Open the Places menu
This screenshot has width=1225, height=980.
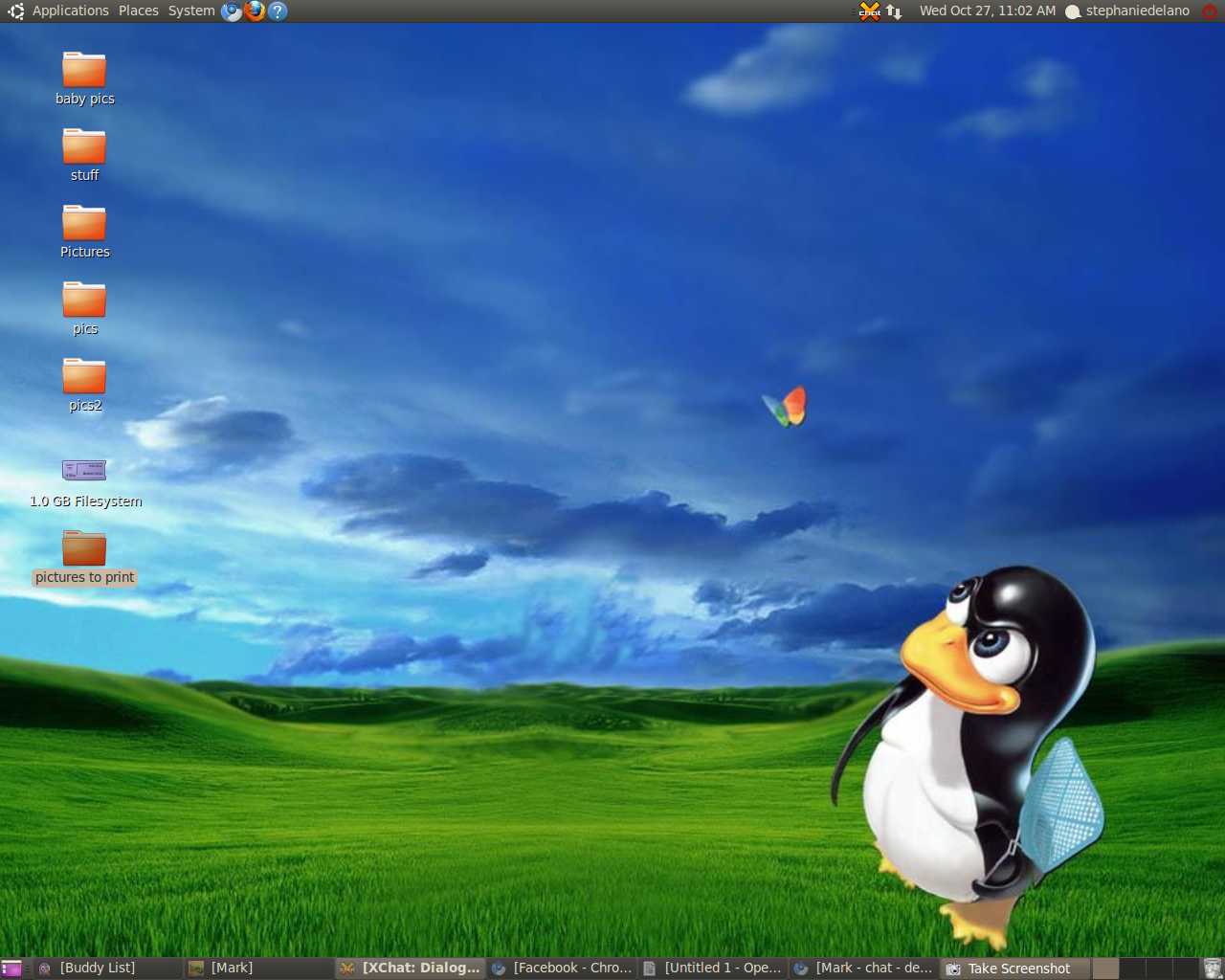(139, 11)
